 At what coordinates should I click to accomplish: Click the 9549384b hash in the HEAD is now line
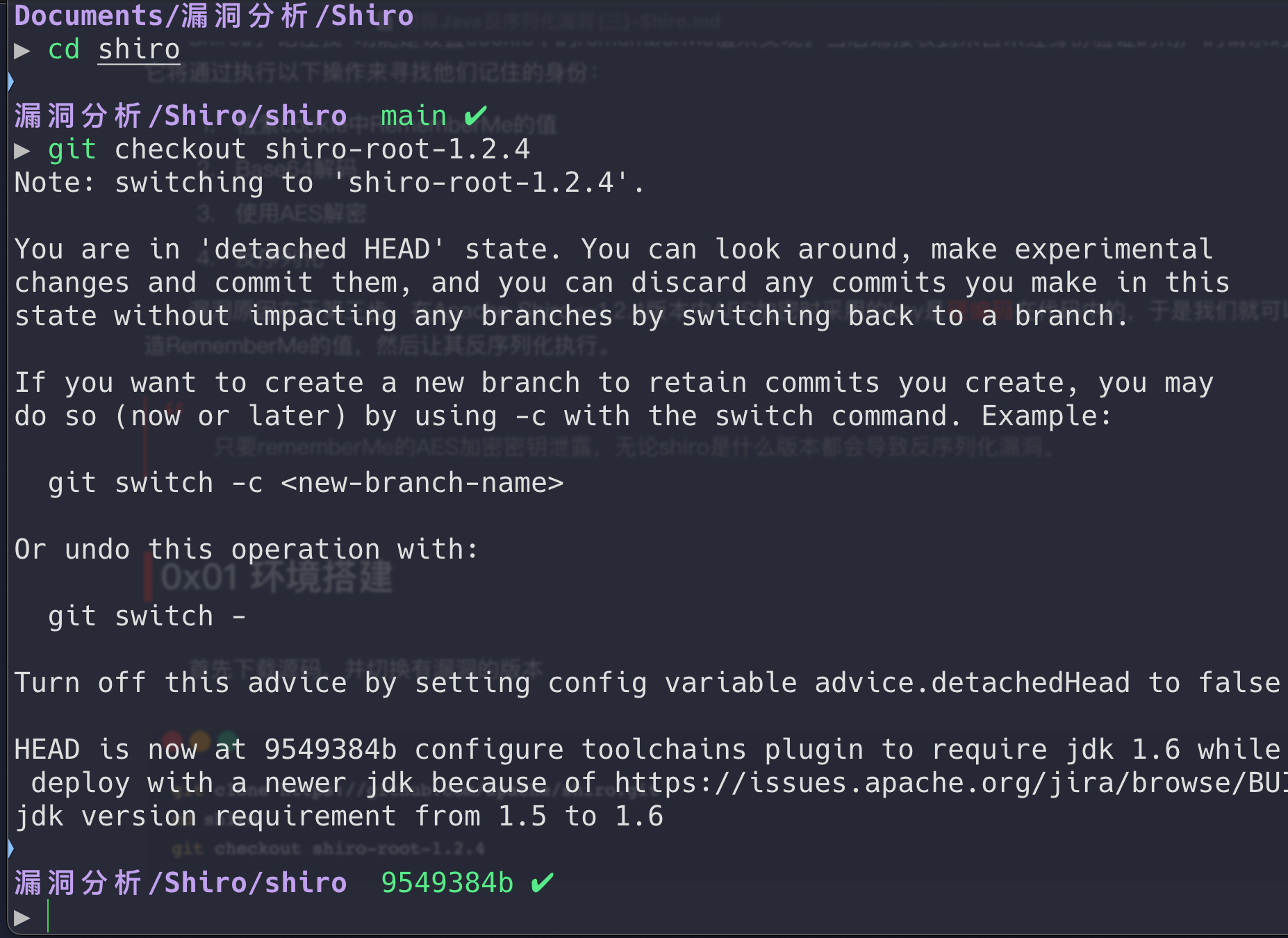331,750
